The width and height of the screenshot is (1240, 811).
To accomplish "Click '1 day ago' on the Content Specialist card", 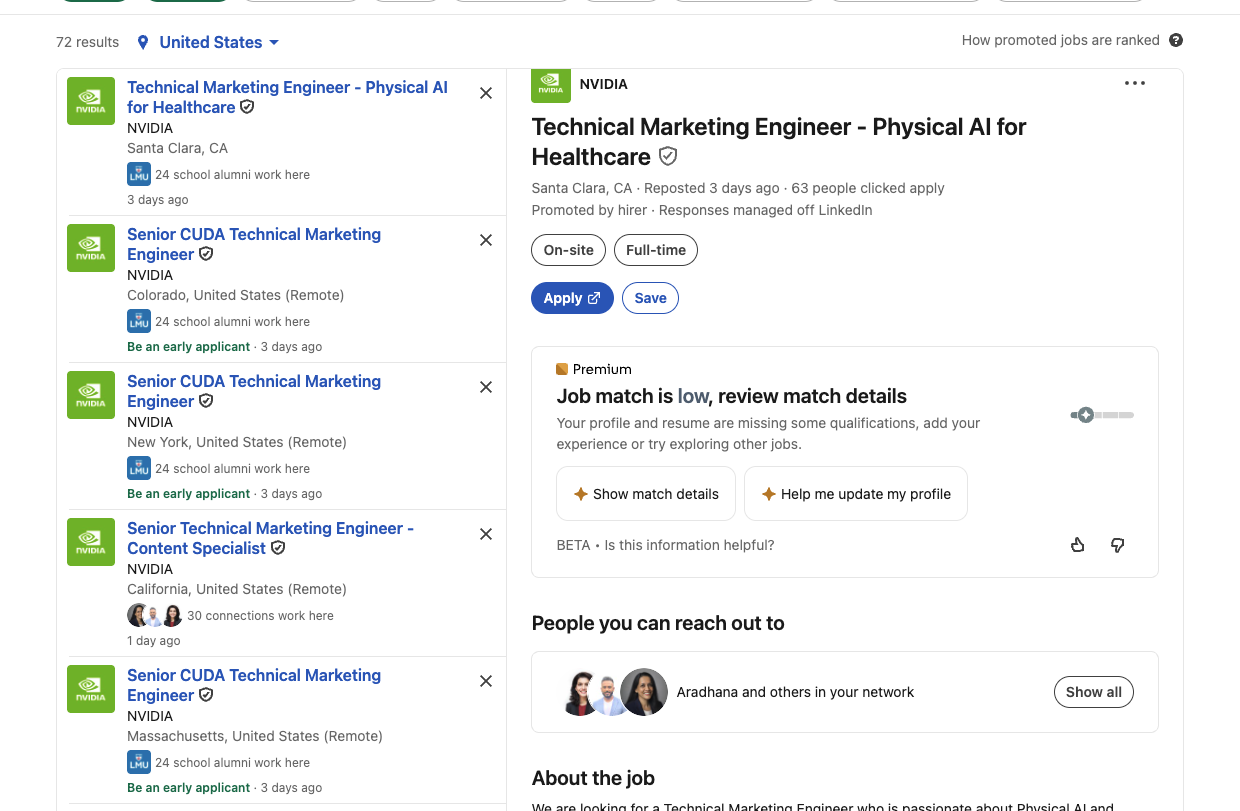I will point(154,641).
